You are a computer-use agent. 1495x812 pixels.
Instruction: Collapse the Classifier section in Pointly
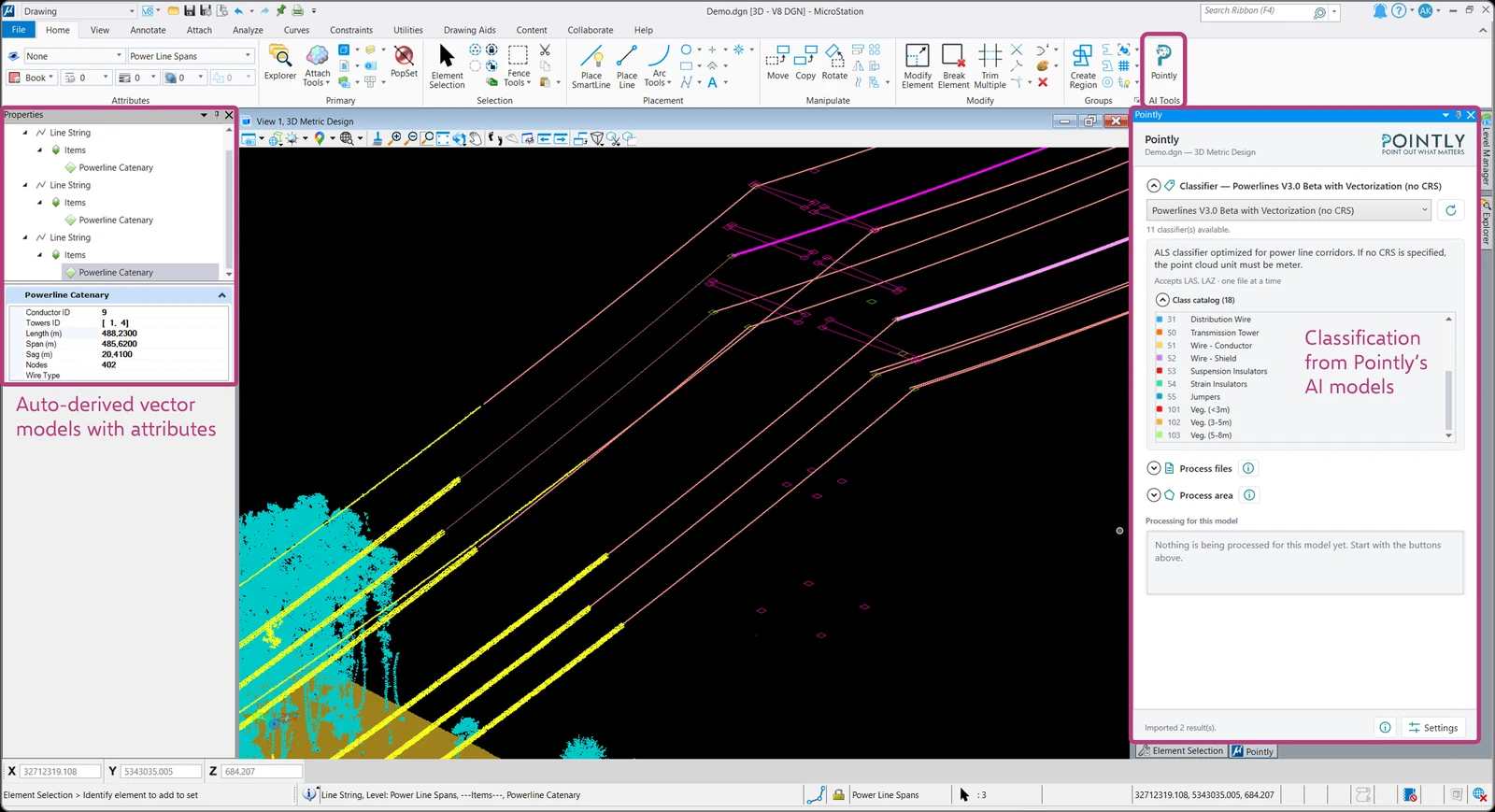click(1153, 186)
